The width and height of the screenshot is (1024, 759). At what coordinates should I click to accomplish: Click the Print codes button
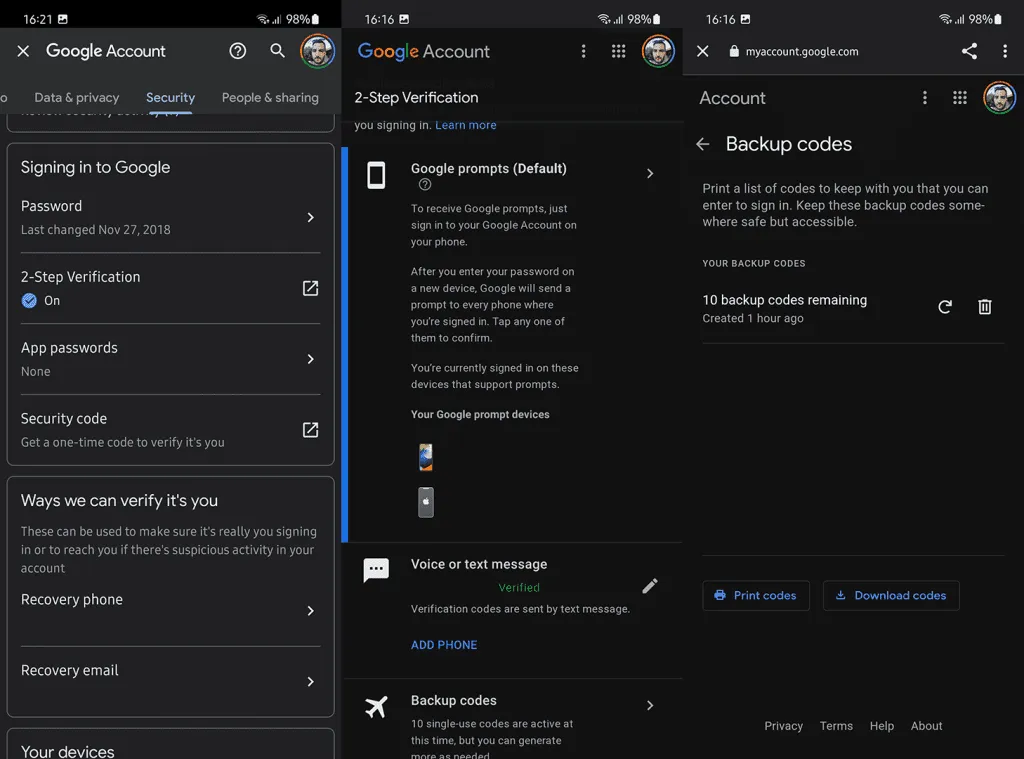point(756,596)
